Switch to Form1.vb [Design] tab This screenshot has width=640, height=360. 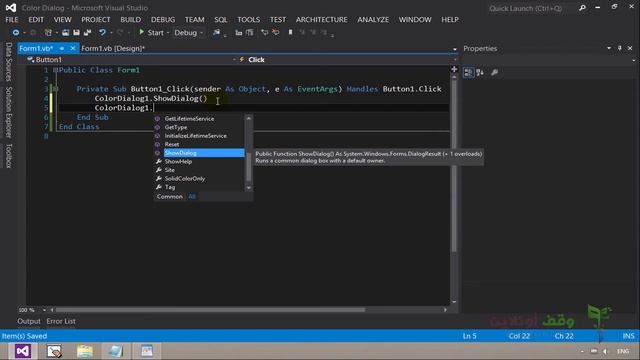click(113, 48)
